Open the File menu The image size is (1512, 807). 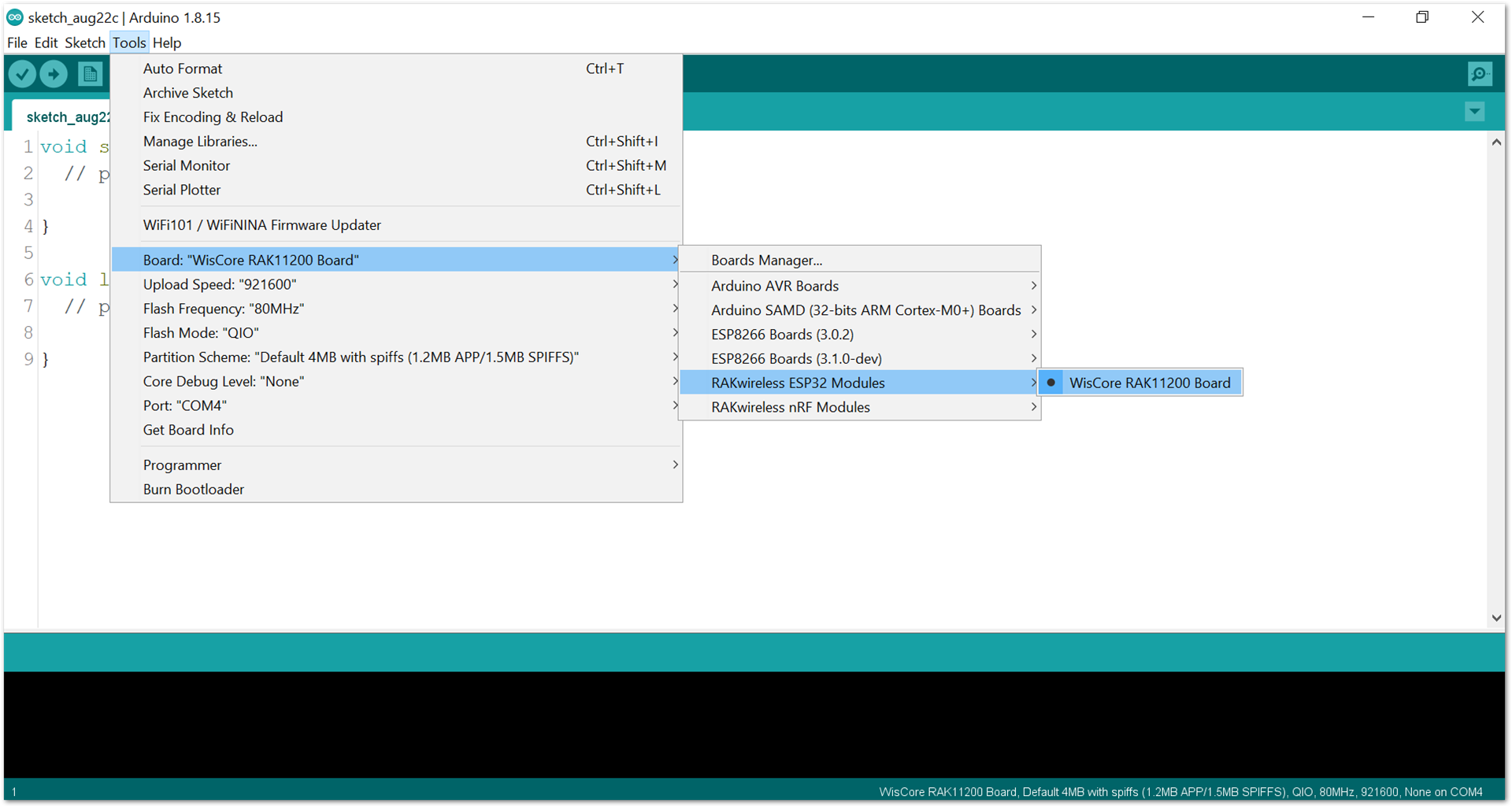[17, 43]
